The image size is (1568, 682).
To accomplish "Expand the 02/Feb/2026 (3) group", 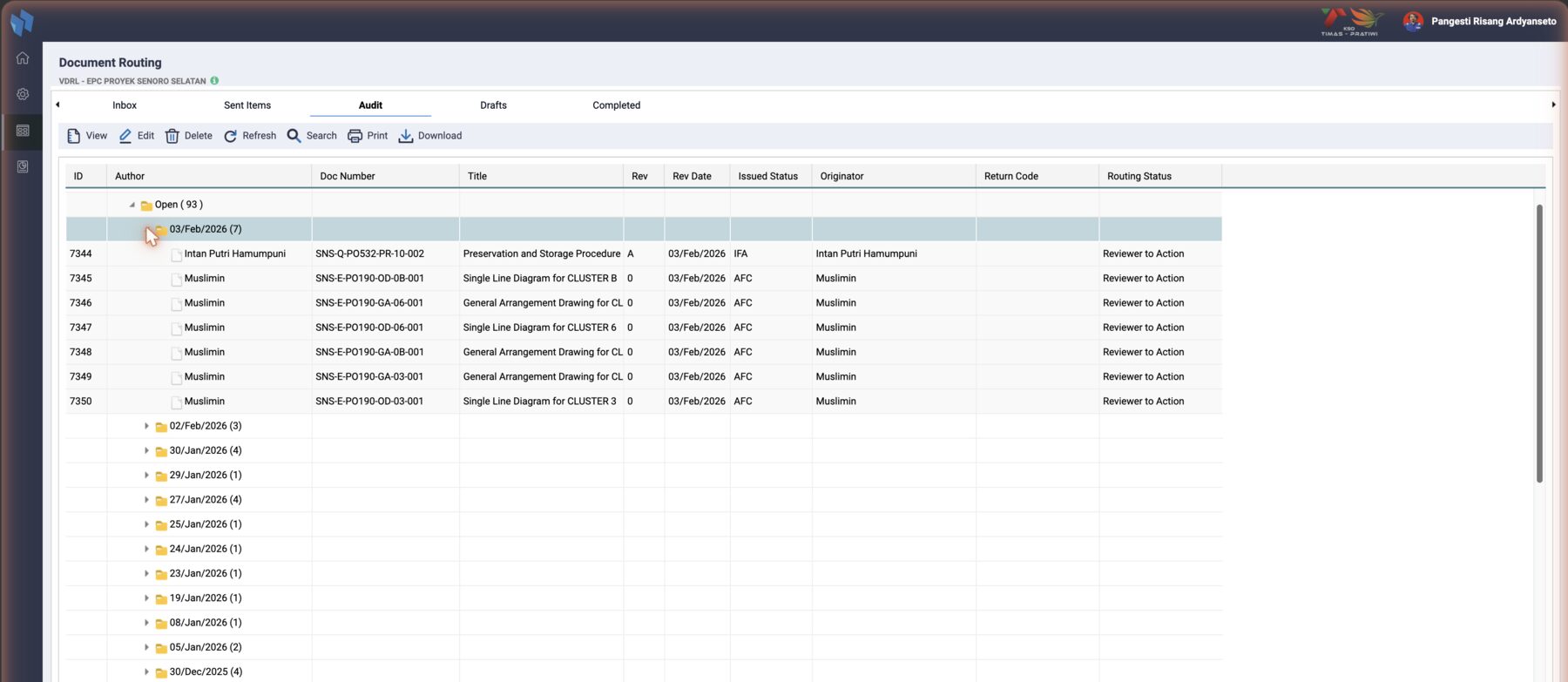I will click(146, 426).
